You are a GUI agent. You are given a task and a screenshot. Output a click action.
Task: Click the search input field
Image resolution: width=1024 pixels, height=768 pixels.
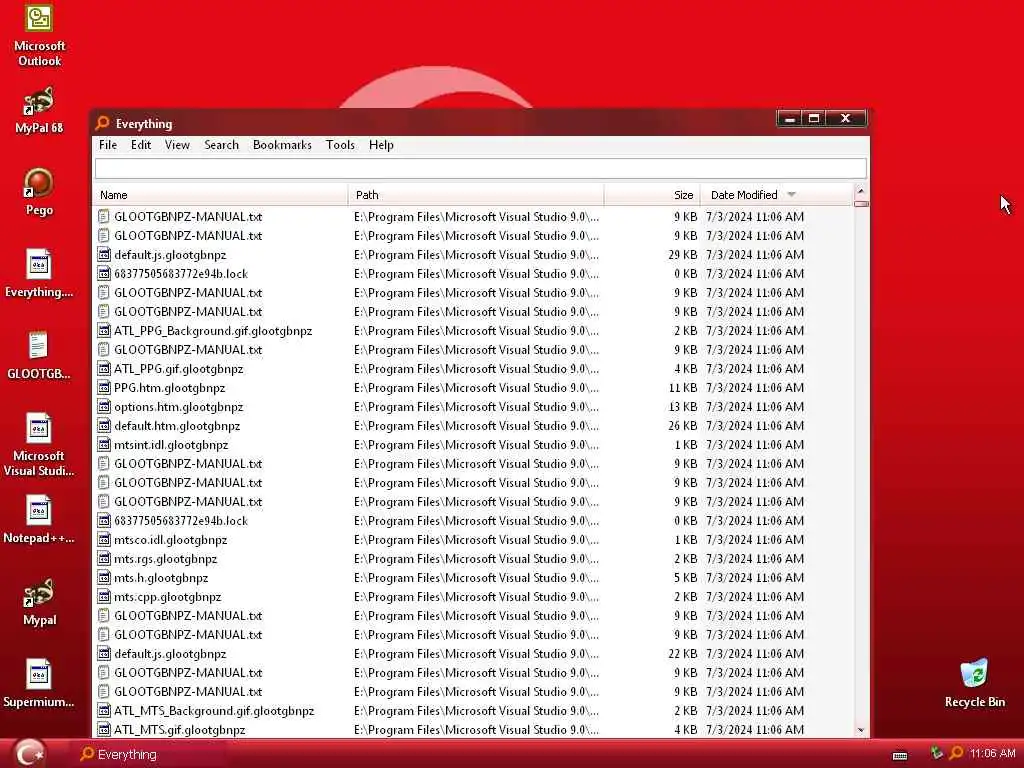[481, 168]
